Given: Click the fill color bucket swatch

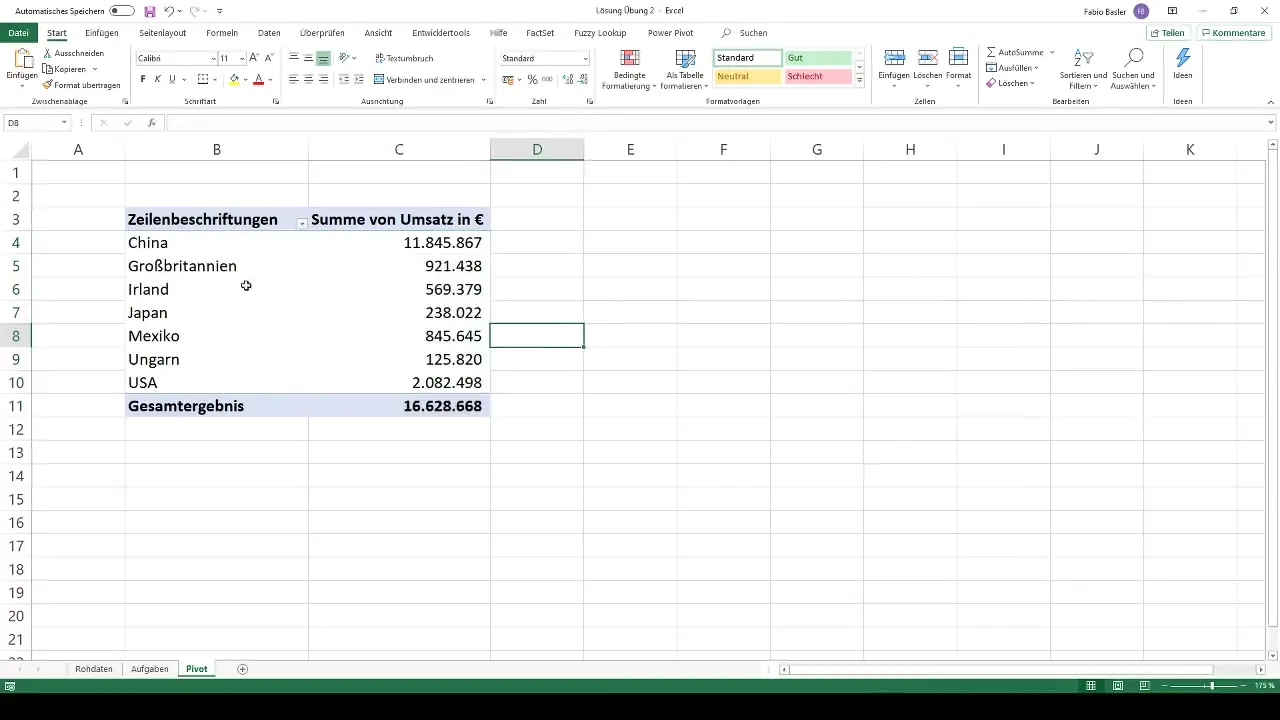Looking at the screenshot, I should point(234,79).
